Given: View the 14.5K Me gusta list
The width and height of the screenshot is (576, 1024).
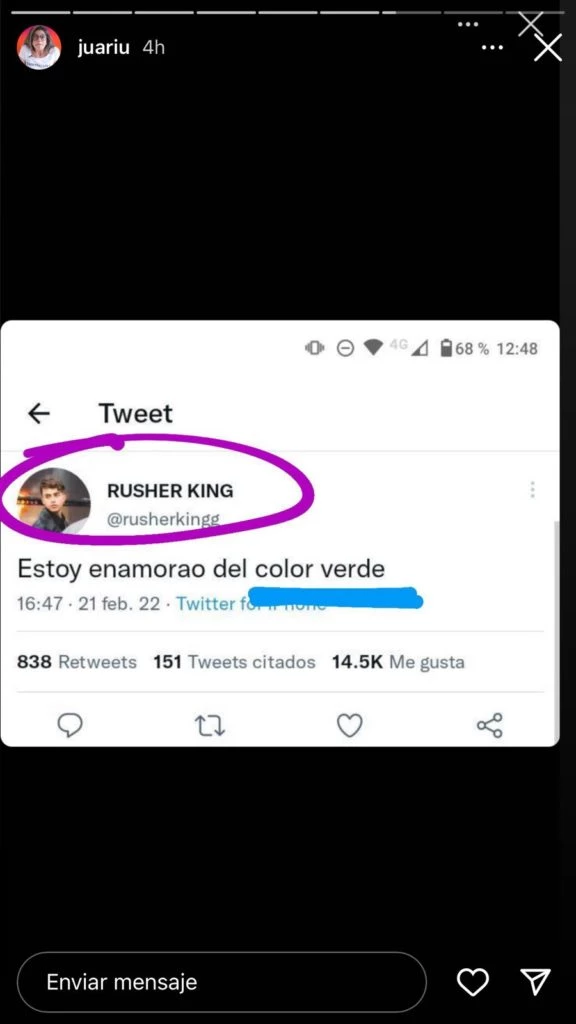Looking at the screenshot, I should pyautogui.click(x=398, y=662).
